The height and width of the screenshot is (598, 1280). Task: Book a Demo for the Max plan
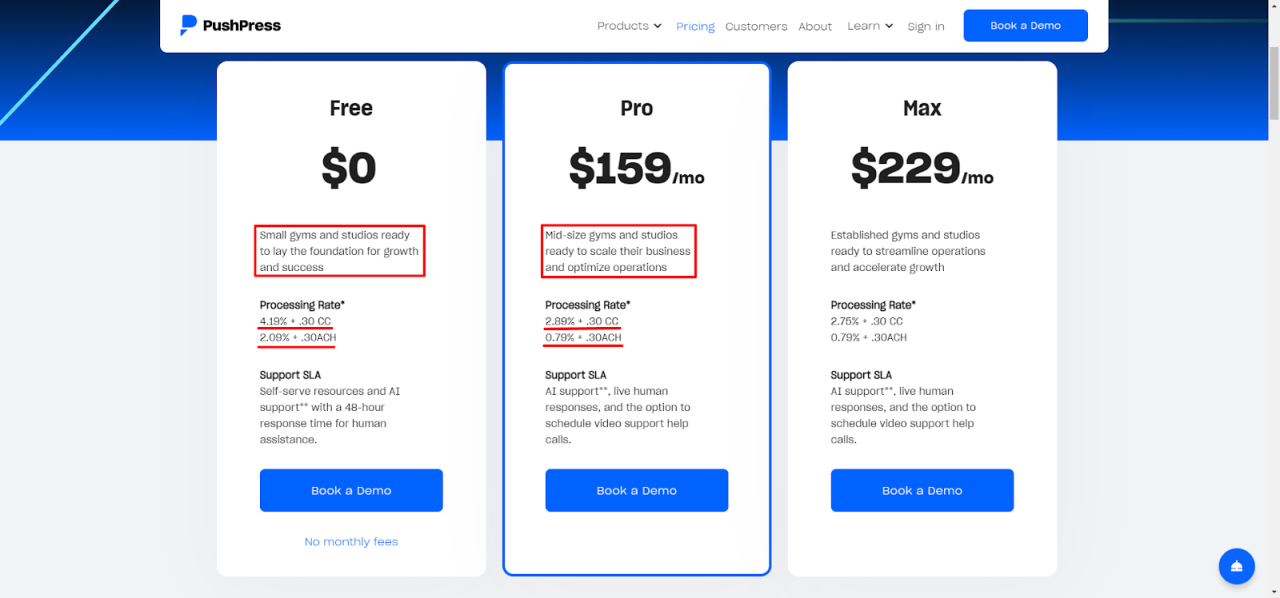pos(922,490)
